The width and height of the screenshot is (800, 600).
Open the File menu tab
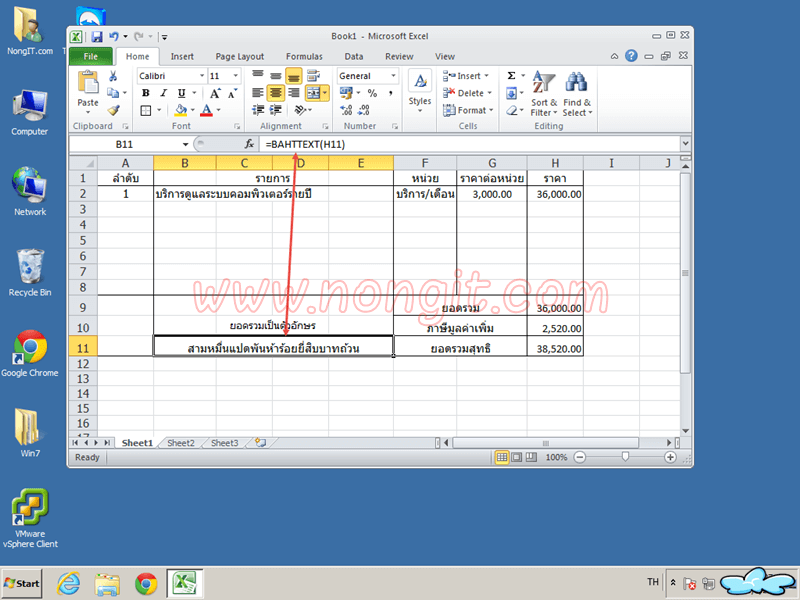pyautogui.click(x=91, y=56)
